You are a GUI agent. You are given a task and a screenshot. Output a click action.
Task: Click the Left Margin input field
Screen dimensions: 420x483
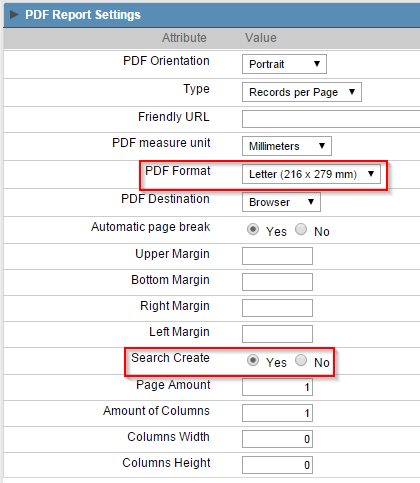(277, 334)
